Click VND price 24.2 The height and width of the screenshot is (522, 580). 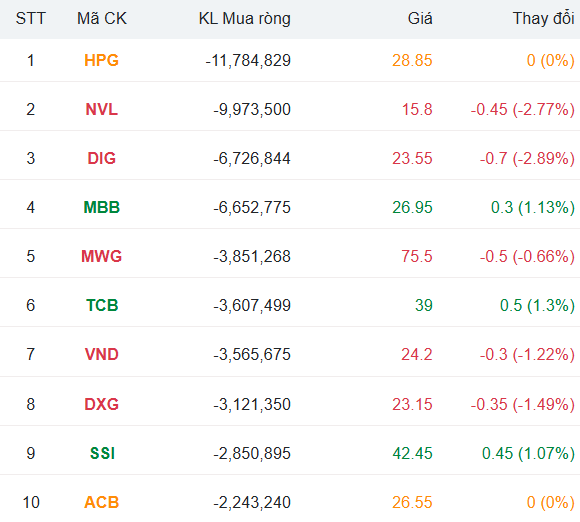point(417,354)
